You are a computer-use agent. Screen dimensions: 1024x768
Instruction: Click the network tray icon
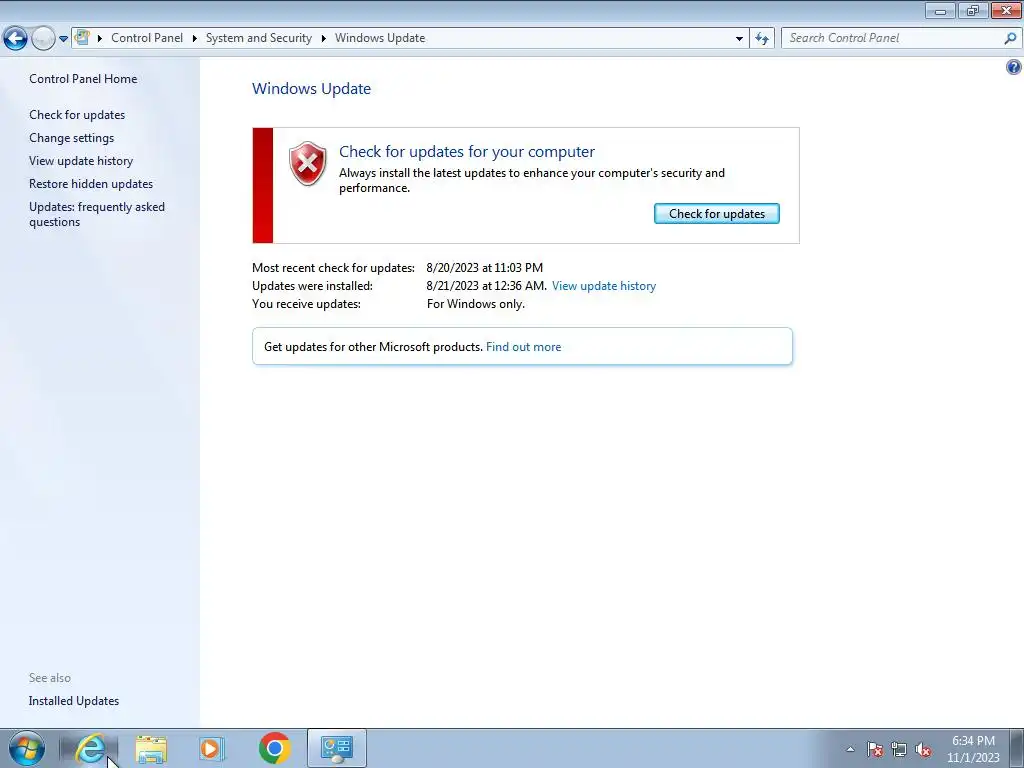click(x=899, y=749)
